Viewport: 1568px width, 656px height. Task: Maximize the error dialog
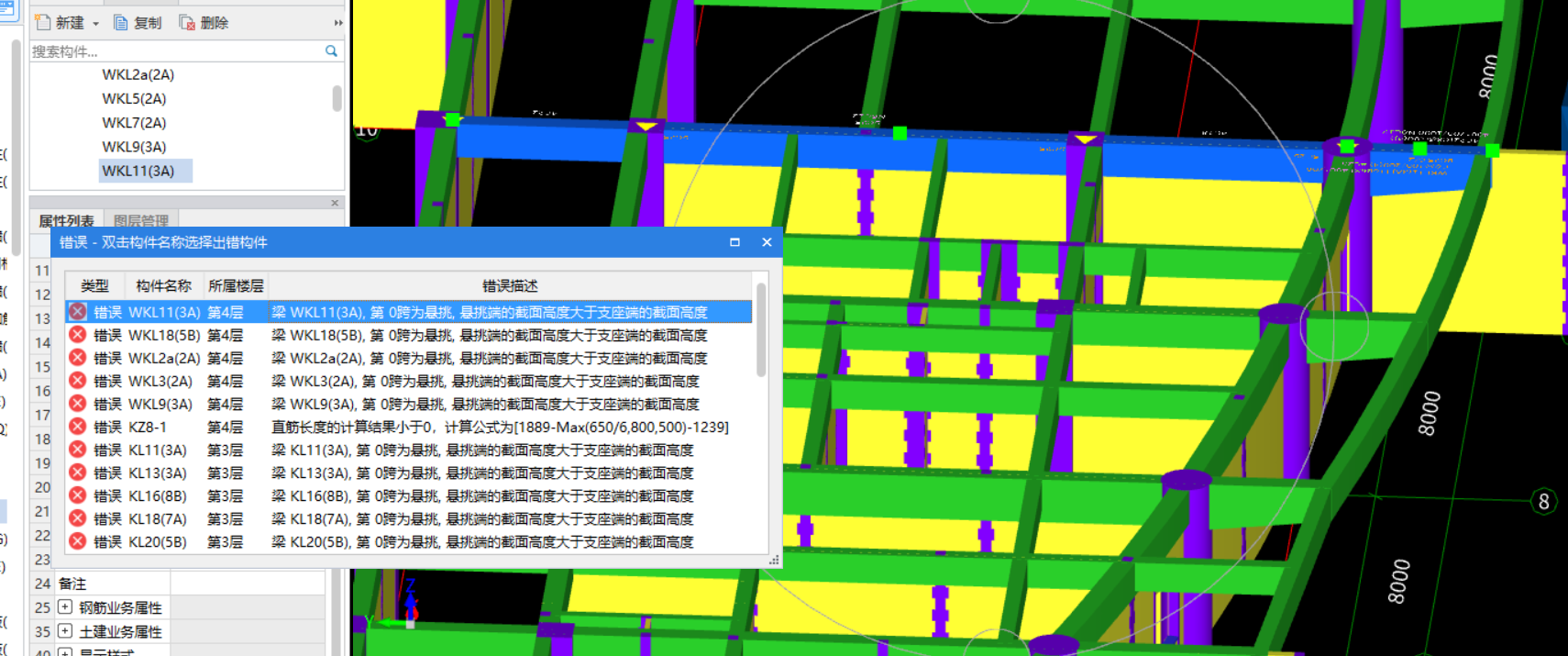click(x=734, y=242)
